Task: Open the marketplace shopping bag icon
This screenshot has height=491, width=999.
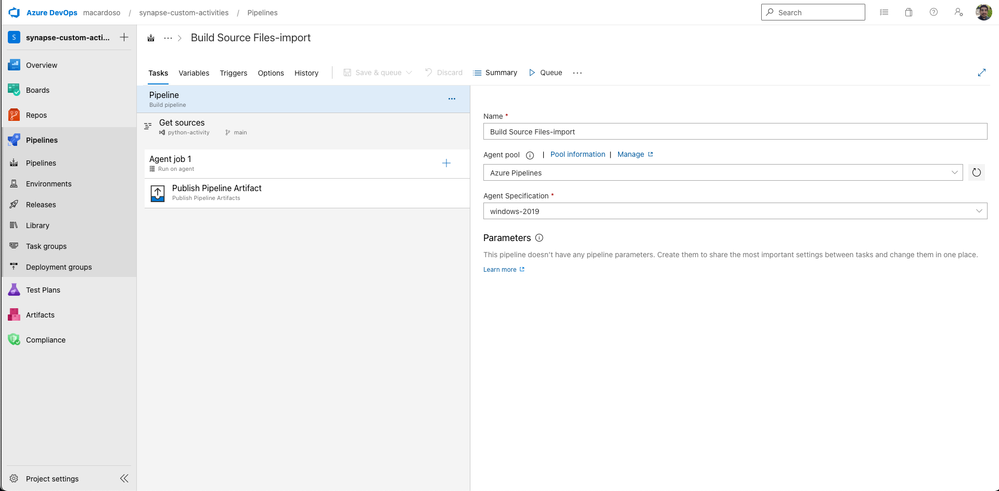Action: (x=909, y=12)
